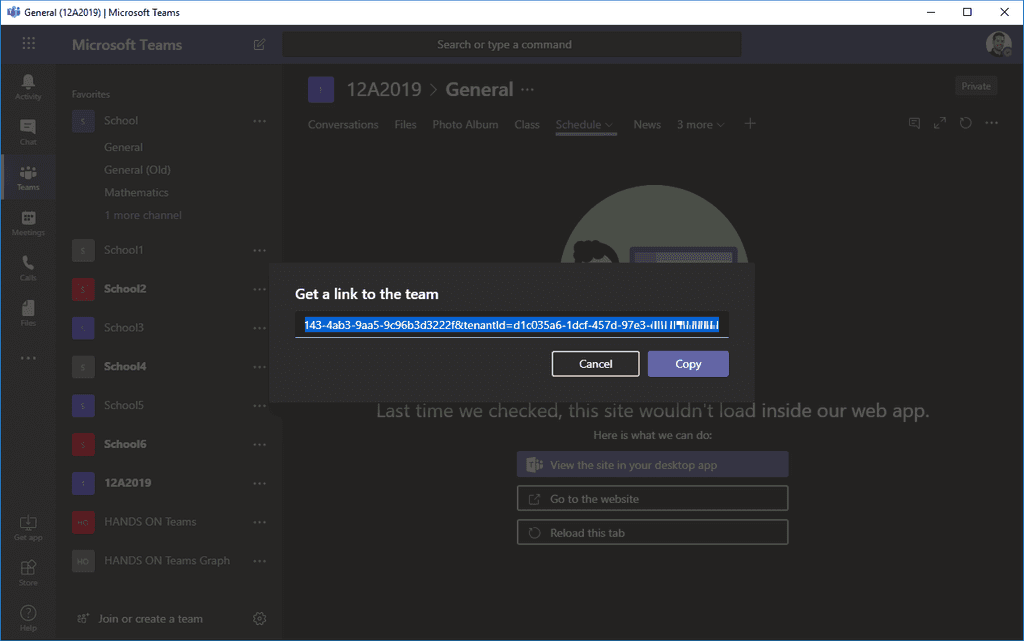Screen dimensions: 1024x641
Task: Expand 1 more channel under School
Action: (x=142, y=215)
